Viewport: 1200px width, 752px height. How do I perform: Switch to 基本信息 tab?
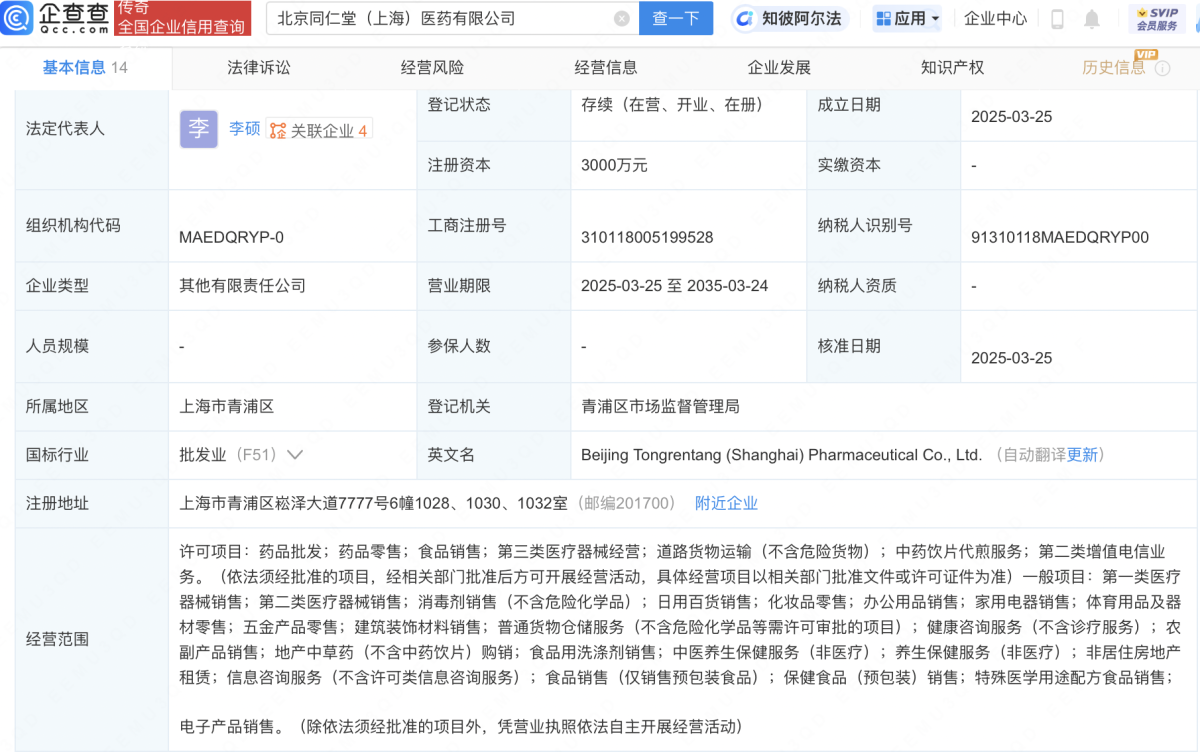point(85,67)
